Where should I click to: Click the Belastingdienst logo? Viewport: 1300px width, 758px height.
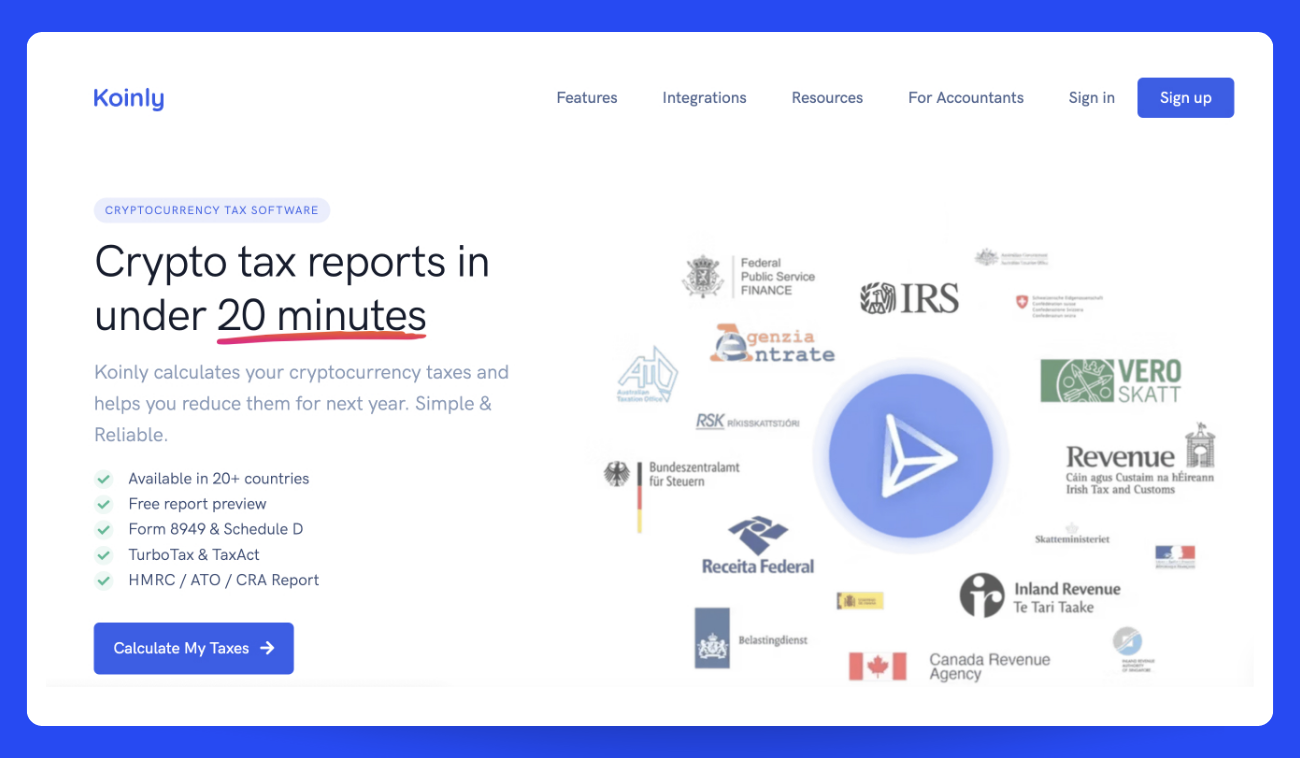[751, 638]
